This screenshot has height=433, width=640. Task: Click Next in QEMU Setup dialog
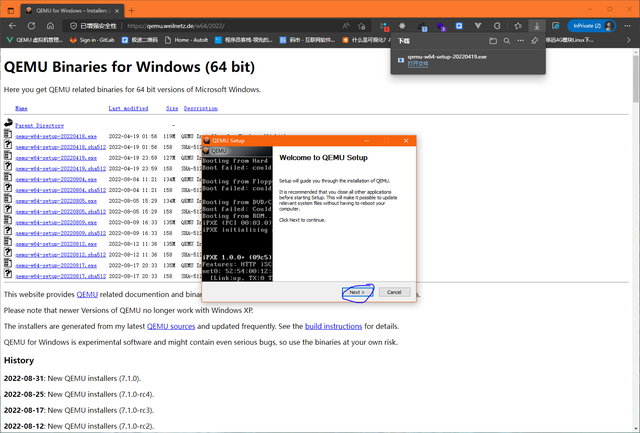tap(357, 292)
